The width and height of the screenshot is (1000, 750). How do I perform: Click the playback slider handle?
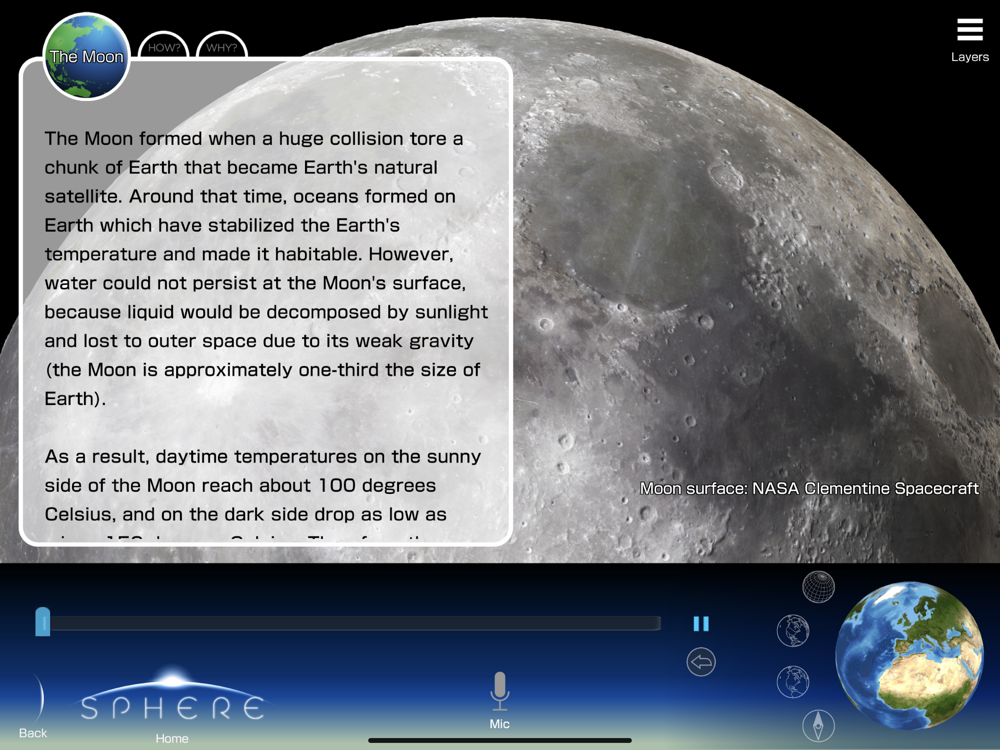pyautogui.click(x=43, y=622)
